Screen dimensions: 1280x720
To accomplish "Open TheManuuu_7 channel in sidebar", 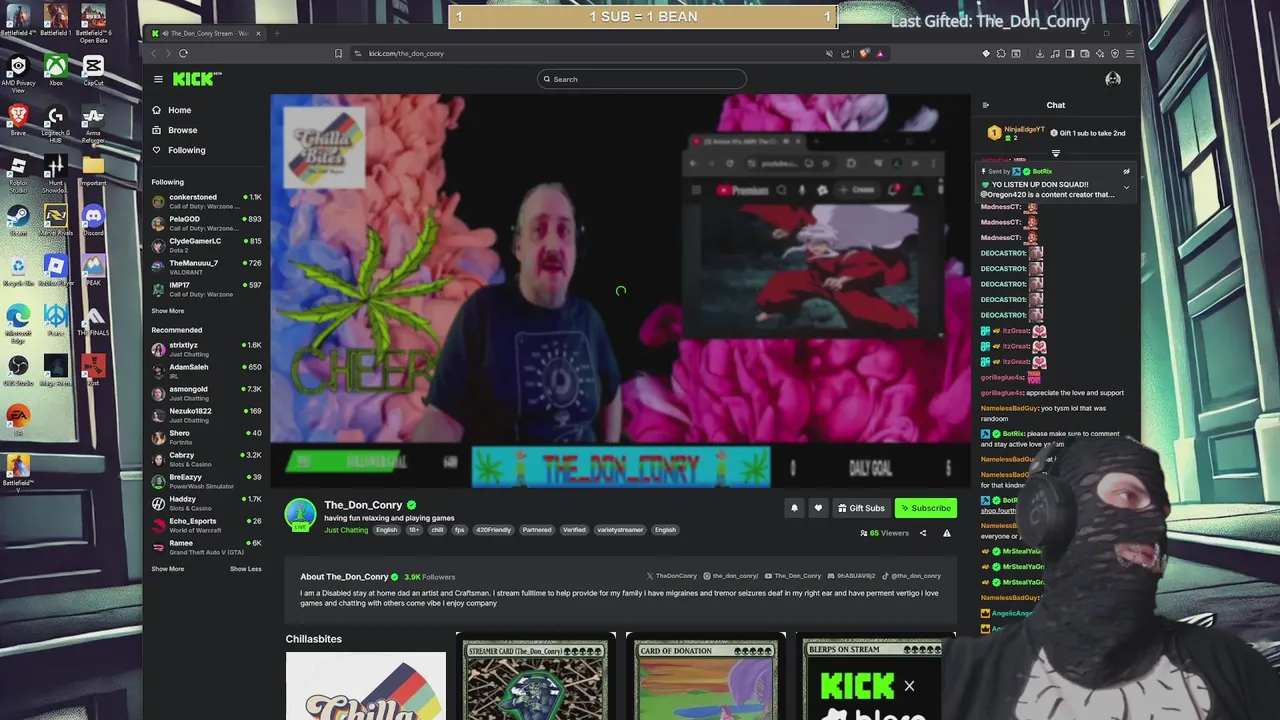I will pyautogui.click(x=206, y=267).
